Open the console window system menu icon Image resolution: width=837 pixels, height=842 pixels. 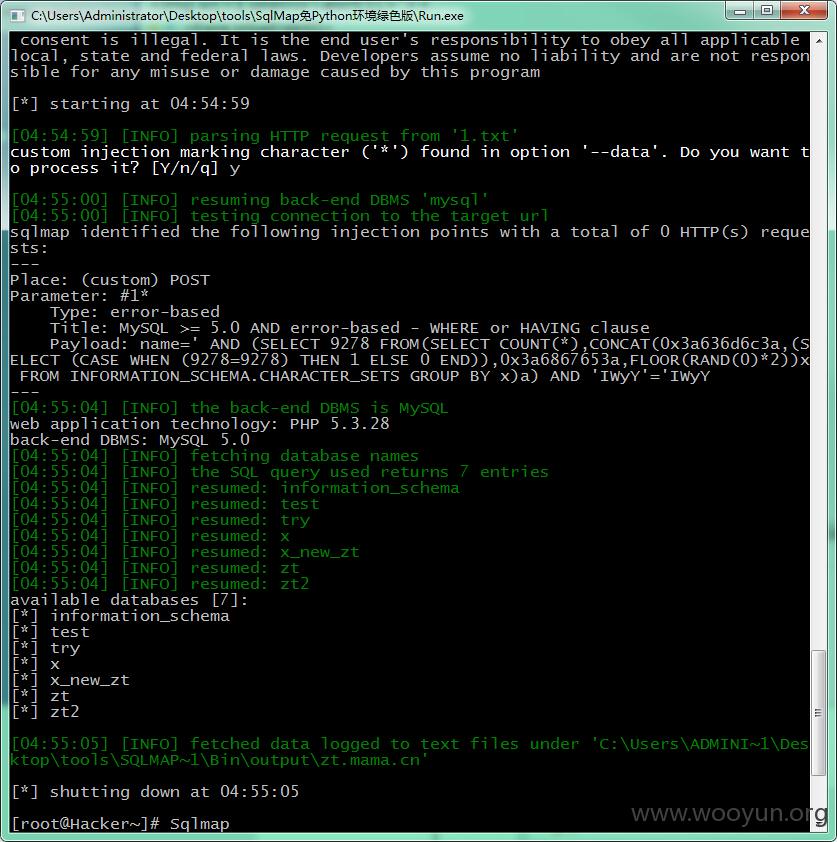coord(17,16)
